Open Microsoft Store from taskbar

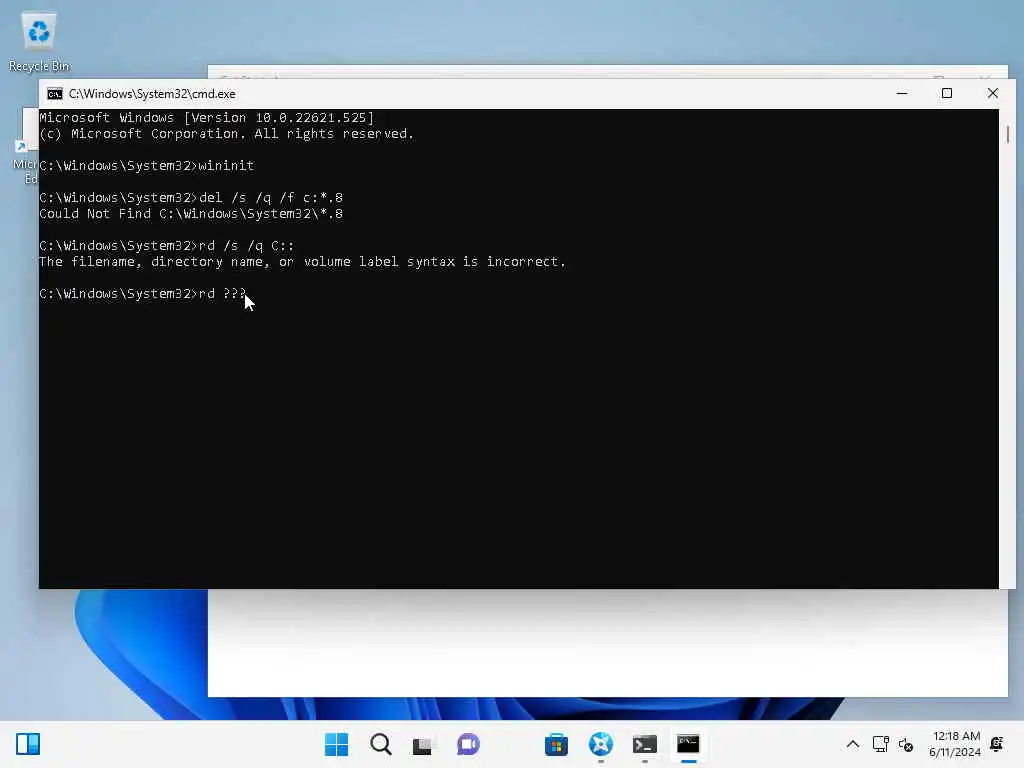pyautogui.click(x=556, y=744)
